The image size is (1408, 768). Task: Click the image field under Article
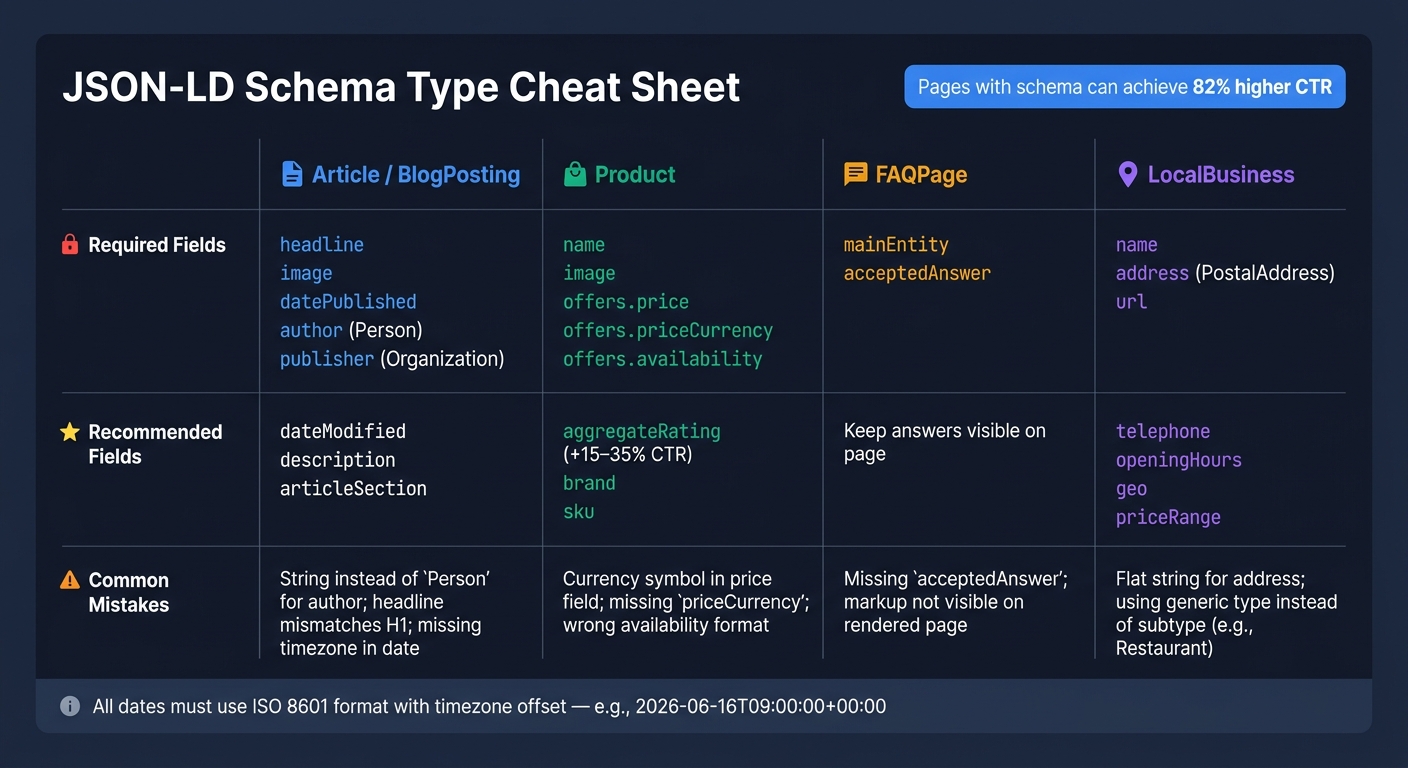click(x=306, y=274)
